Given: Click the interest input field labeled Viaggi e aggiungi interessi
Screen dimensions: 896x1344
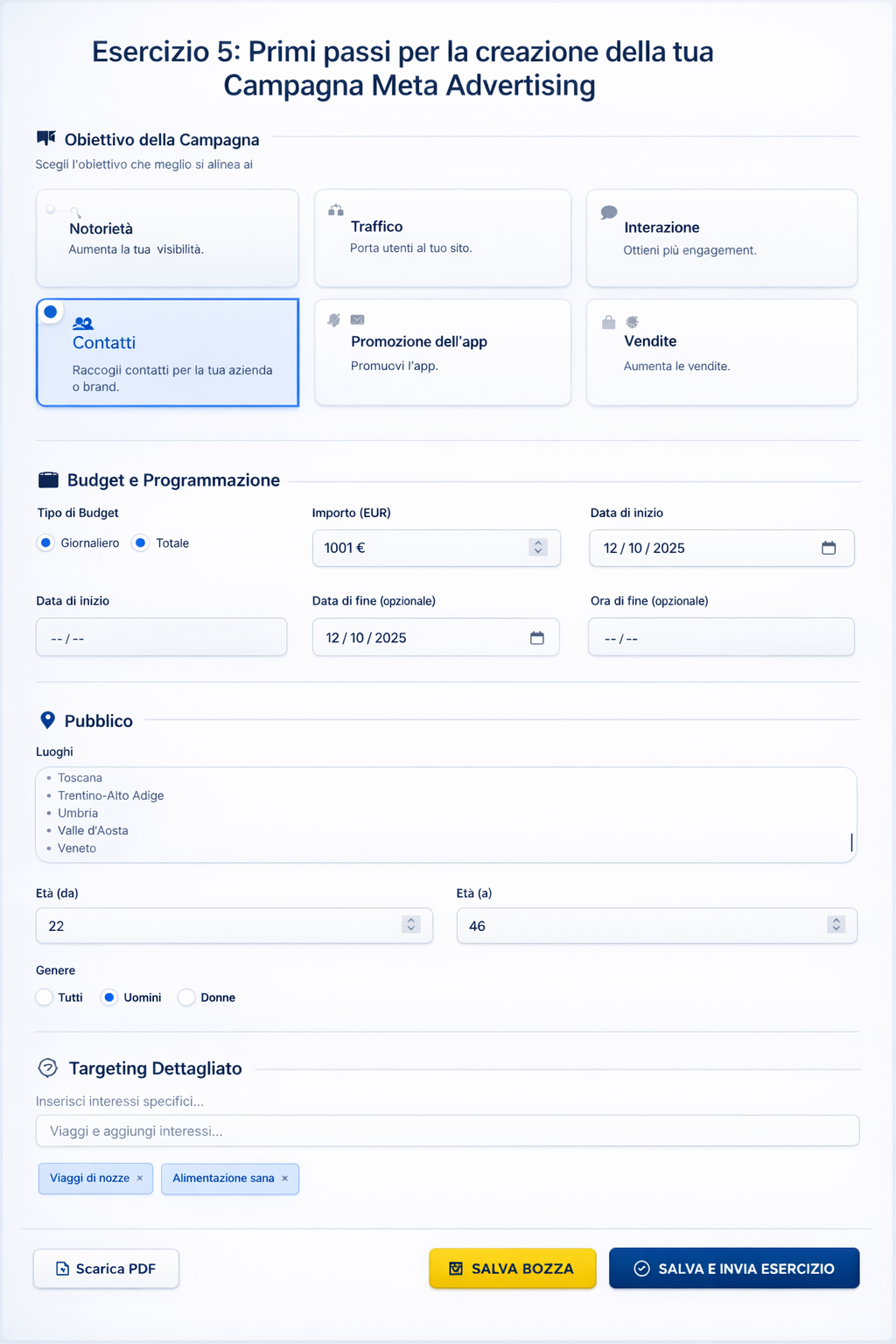Looking at the screenshot, I should pos(447,1130).
